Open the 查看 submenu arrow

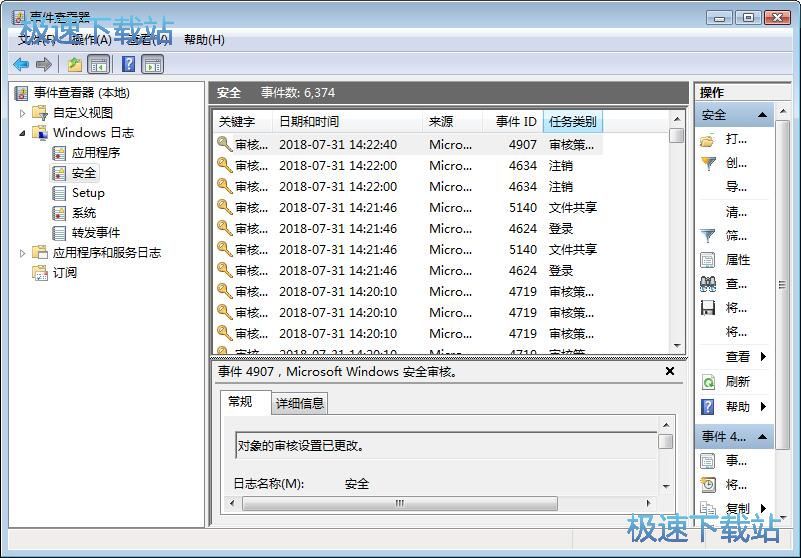click(x=763, y=357)
